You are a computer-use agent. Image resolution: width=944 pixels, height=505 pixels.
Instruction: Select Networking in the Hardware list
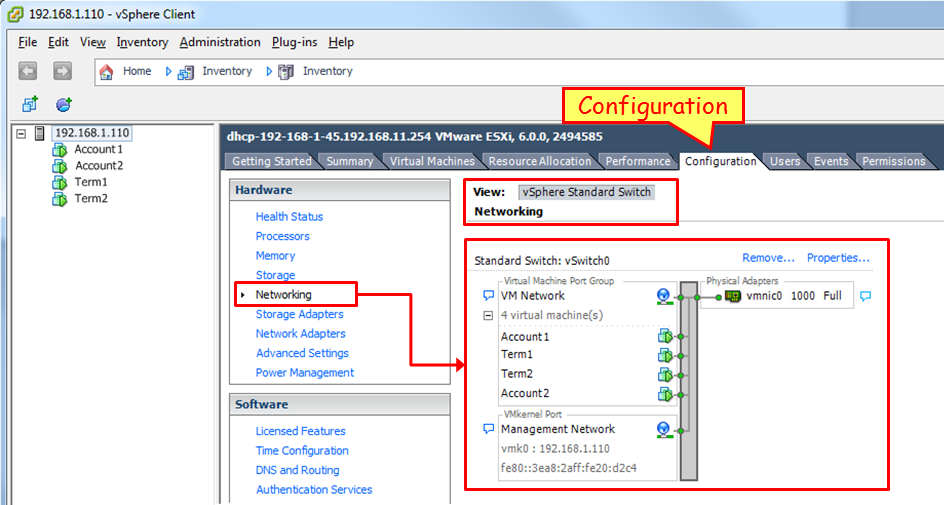pos(283,294)
